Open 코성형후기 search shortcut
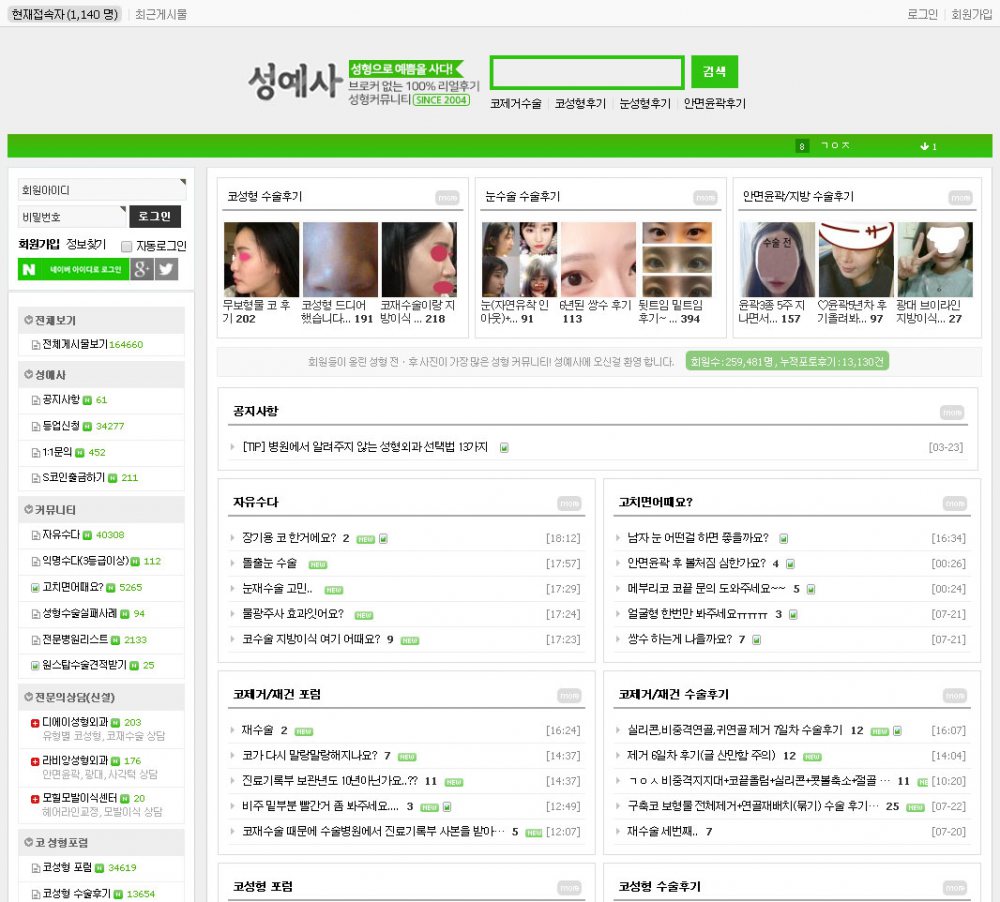The height and width of the screenshot is (902, 1000). click(580, 103)
